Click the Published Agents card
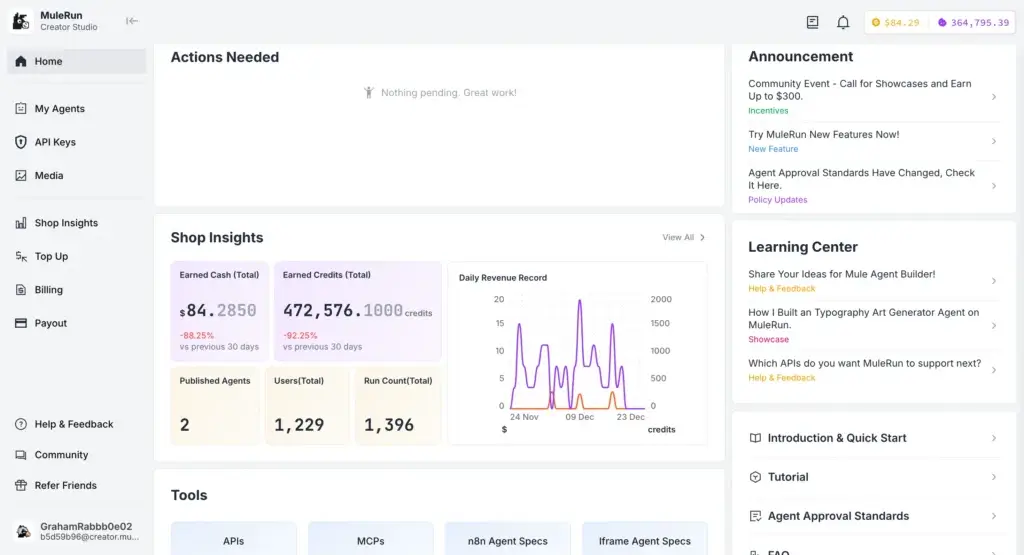The image size is (1024, 555). (x=215, y=406)
